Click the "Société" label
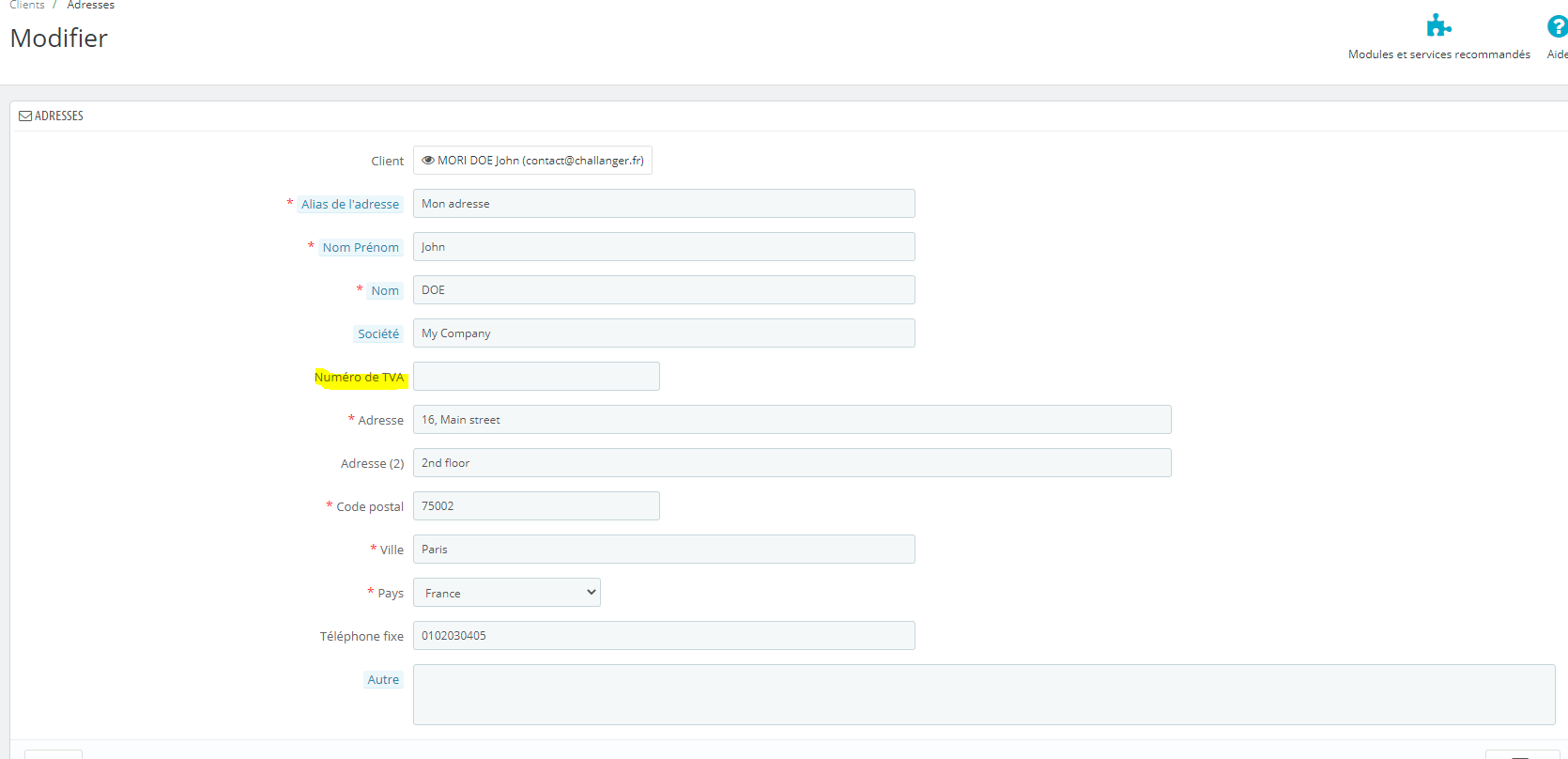1568x759 pixels. [x=378, y=333]
